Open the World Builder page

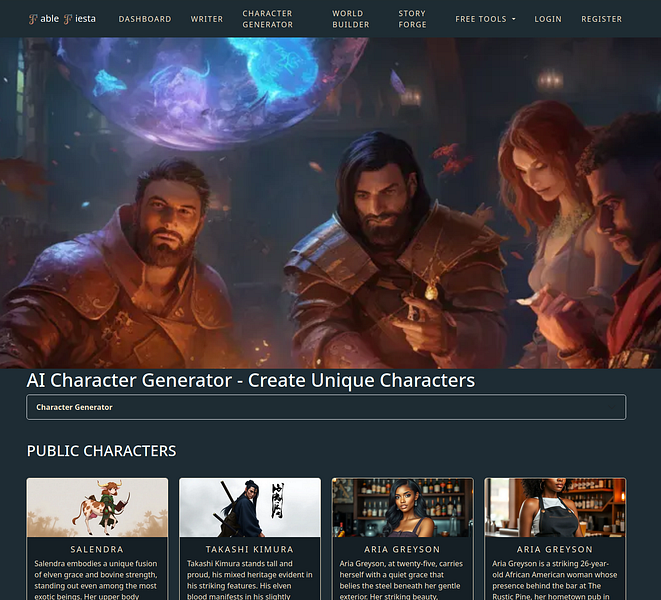click(351, 19)
